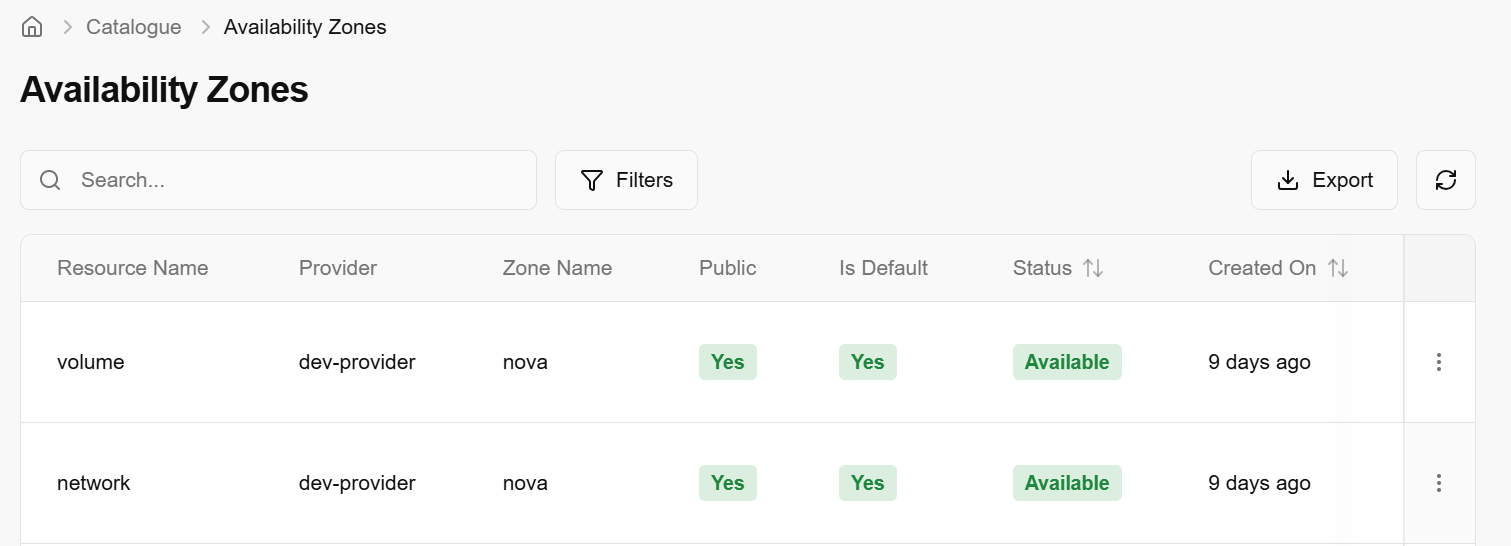Click the Status column sort arrows
1511x546 pixels.
[1093, 268]
